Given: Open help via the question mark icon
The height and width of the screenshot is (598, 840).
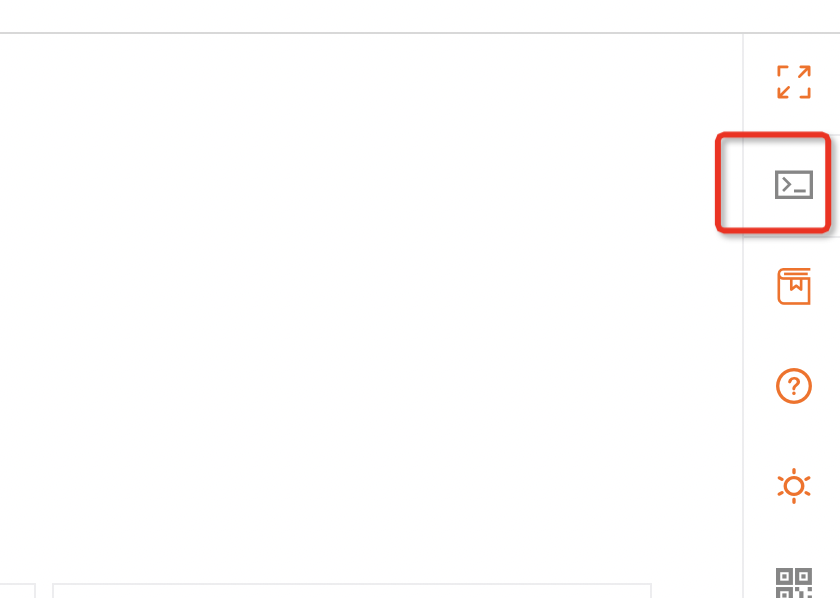Looking at the screenshot, I should point(793,386).
